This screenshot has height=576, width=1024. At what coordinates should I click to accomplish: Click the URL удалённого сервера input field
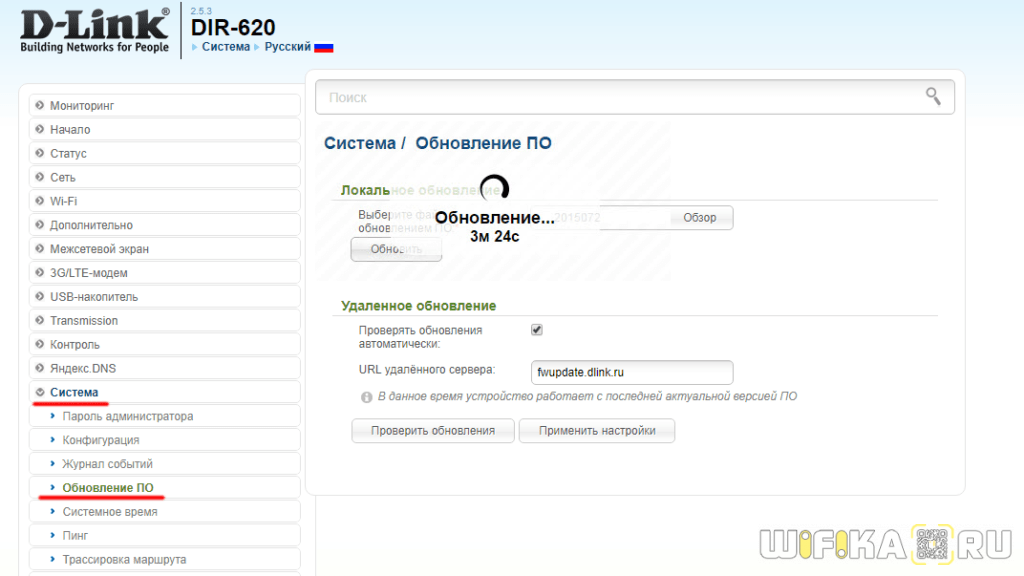tap(632, 372)
